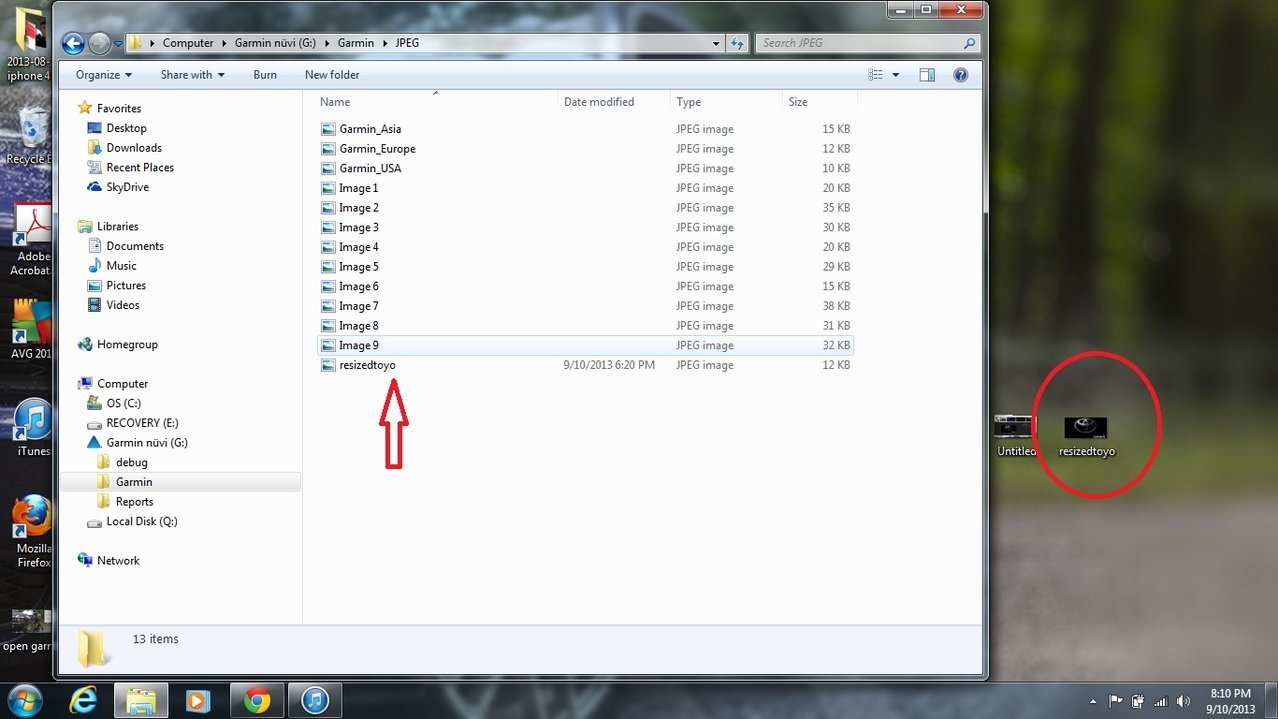This screenshot has height=719, width=1278.
Task: Select the Image 9 file
Action: (359, 345)
